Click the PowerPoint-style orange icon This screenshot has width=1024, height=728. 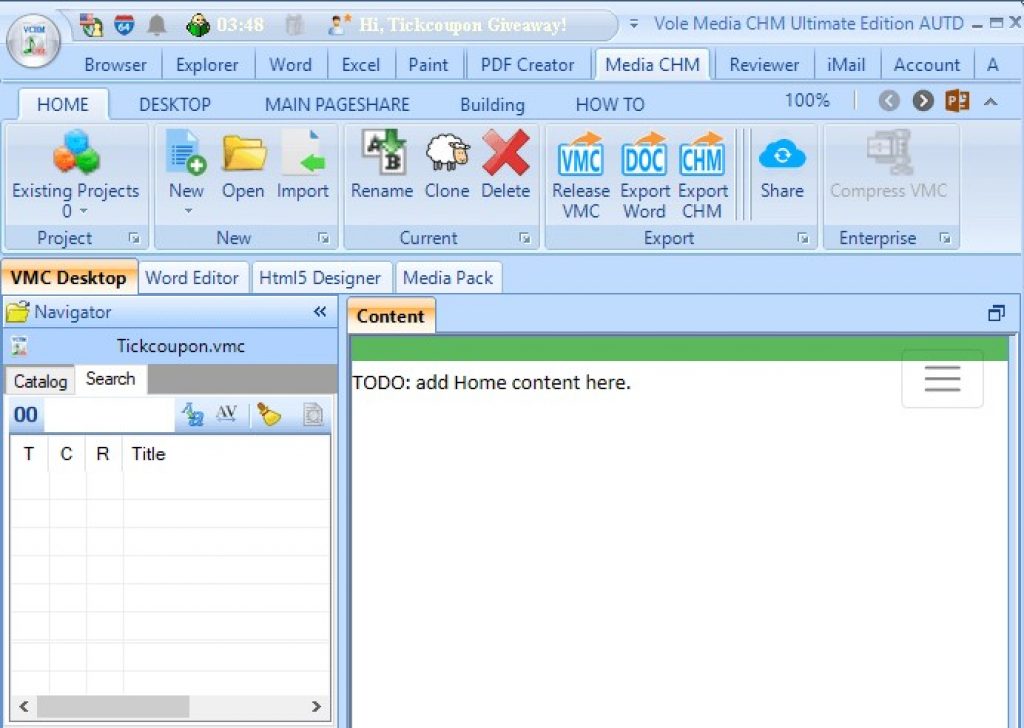957,101
